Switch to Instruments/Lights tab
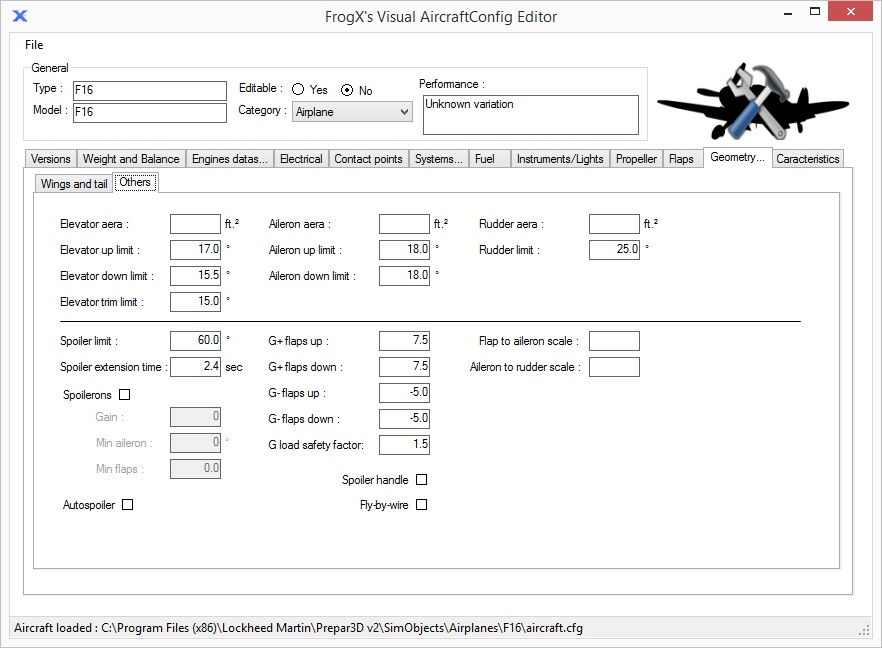 pyautogui.click(x=560, y=159)
